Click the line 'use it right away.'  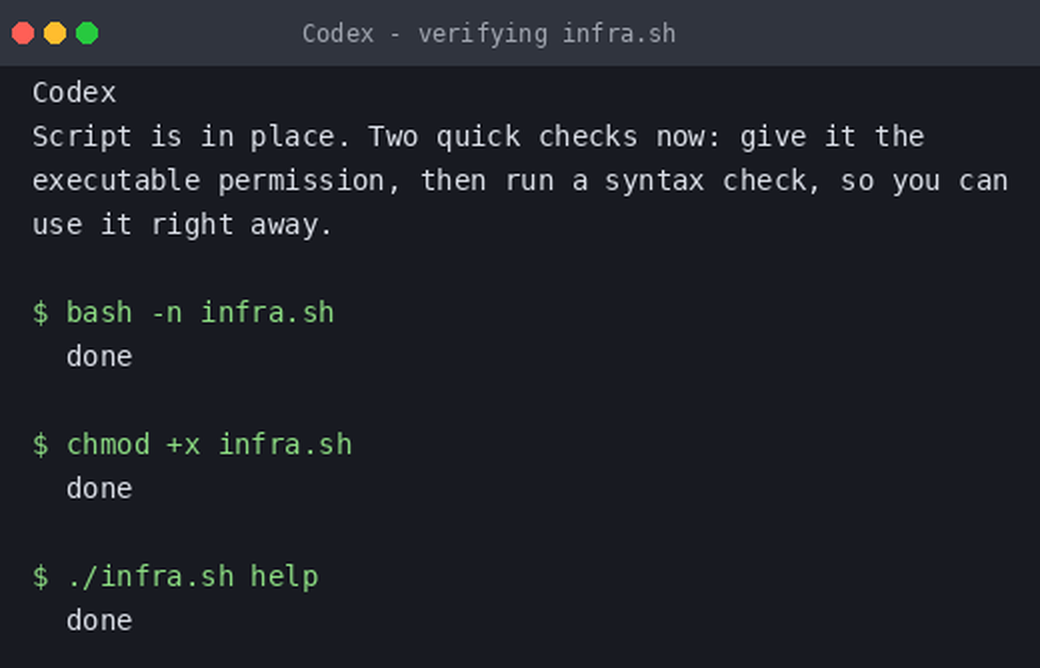(x=182, y=225)
